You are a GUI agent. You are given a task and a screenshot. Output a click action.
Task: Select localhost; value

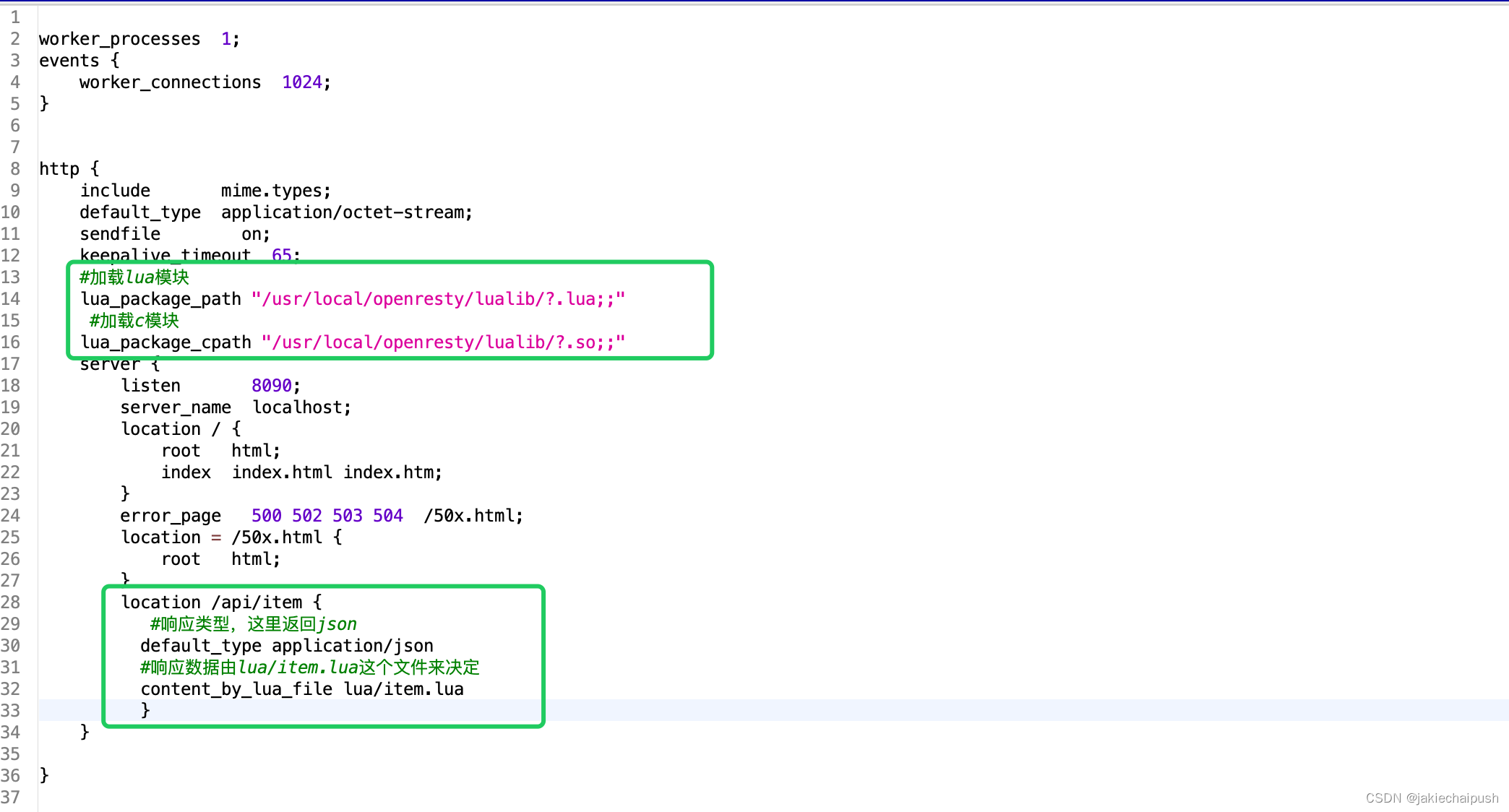(302, 407)
